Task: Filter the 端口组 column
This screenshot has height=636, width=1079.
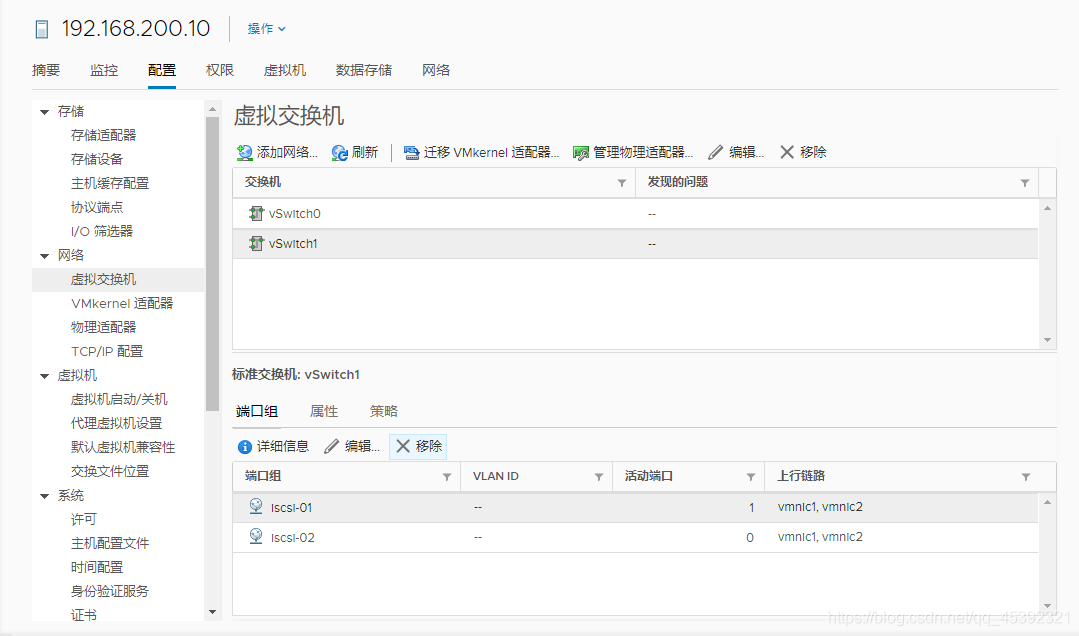Action: coord(447,477)
